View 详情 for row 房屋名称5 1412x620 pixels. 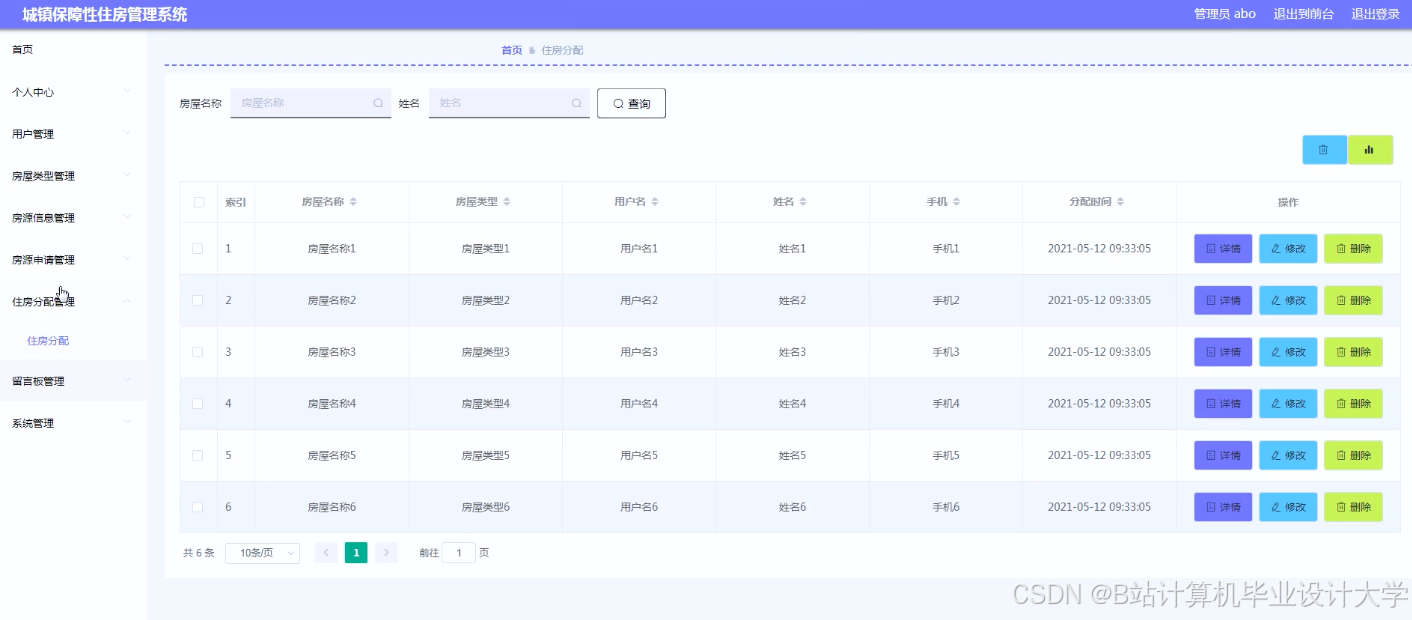tap(1223, 455)
